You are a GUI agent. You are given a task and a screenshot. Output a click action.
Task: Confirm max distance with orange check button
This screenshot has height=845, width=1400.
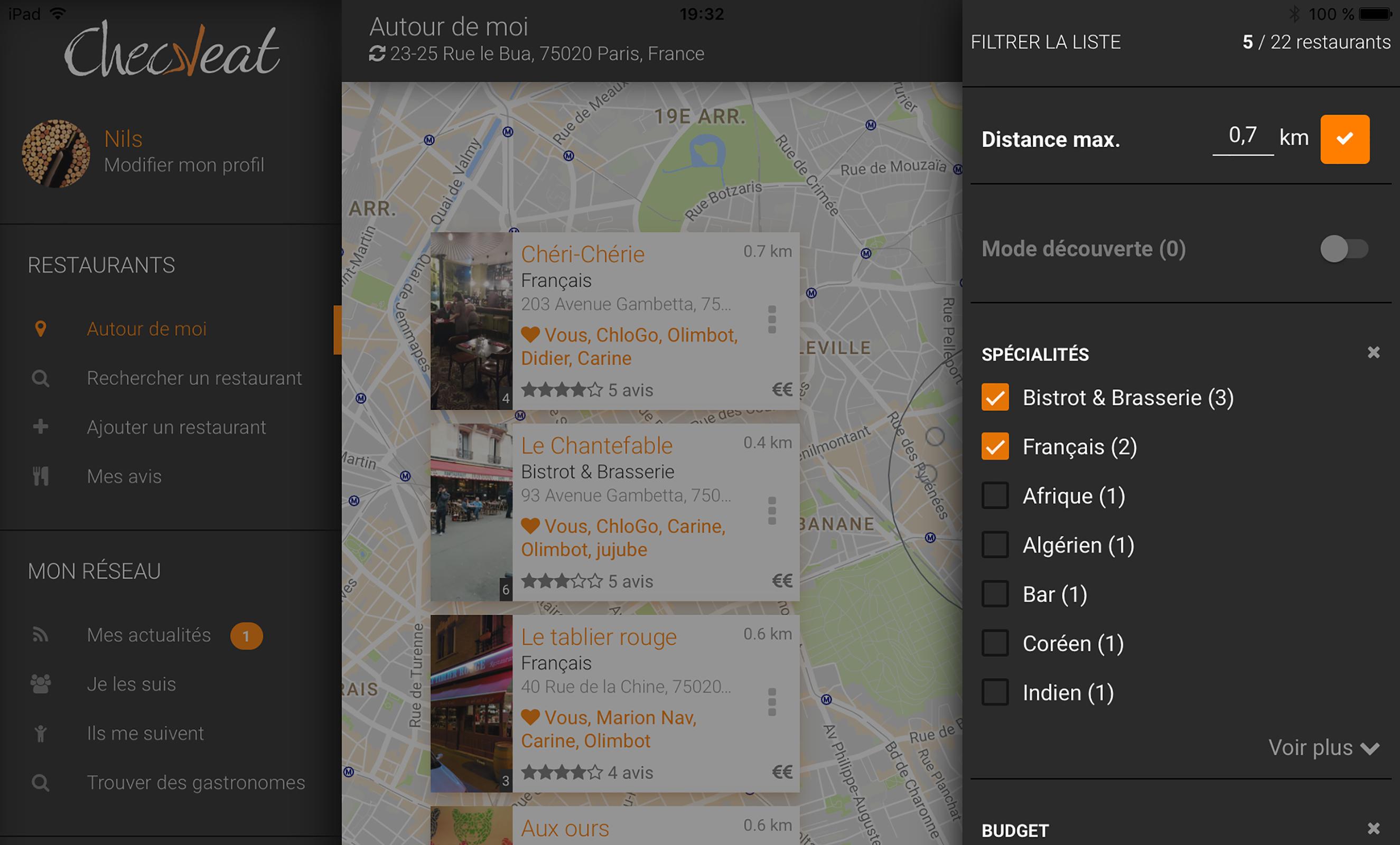(x=1345, y=139)
